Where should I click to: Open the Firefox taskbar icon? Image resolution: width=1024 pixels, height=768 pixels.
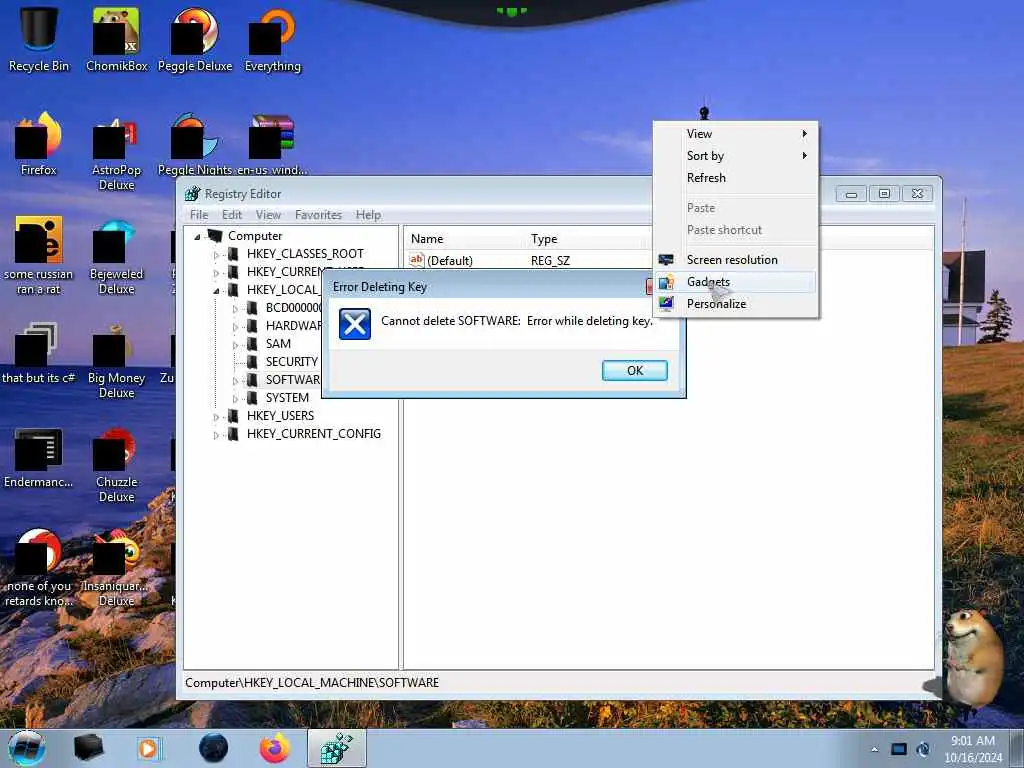pos(274,748)
